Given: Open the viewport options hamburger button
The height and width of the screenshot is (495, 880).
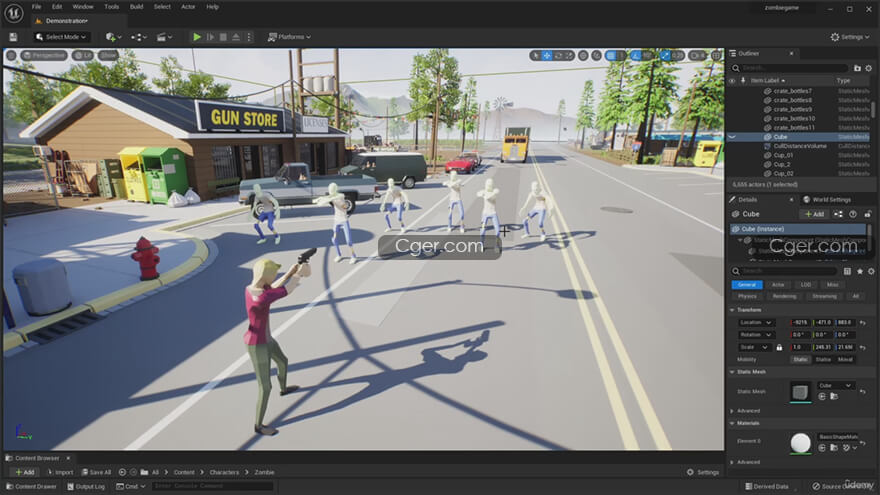Looking at the screenshot, I should [11, 55].
